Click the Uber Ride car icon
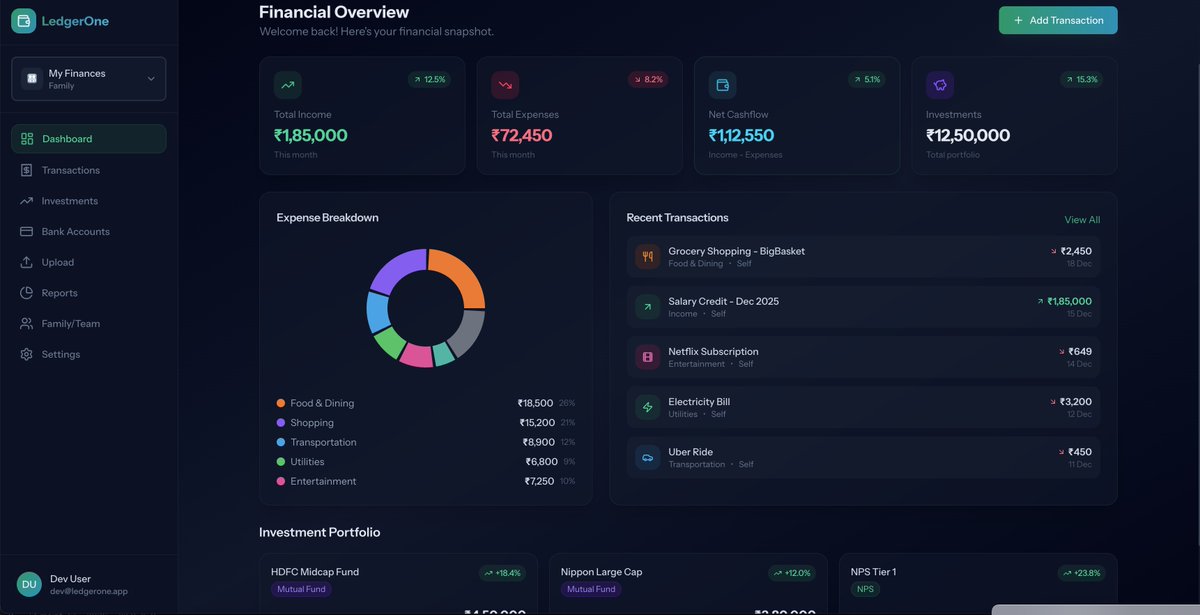 click(x=647, y=457)
